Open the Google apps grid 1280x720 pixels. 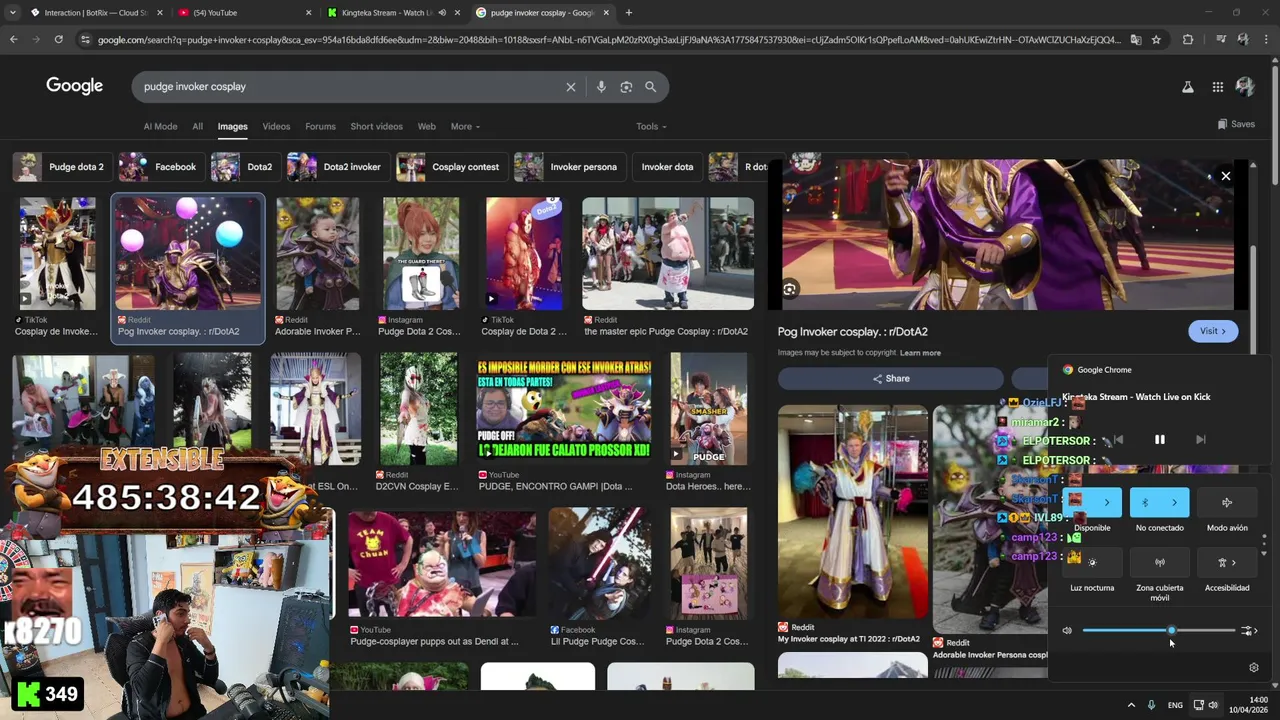[1217, 87]
